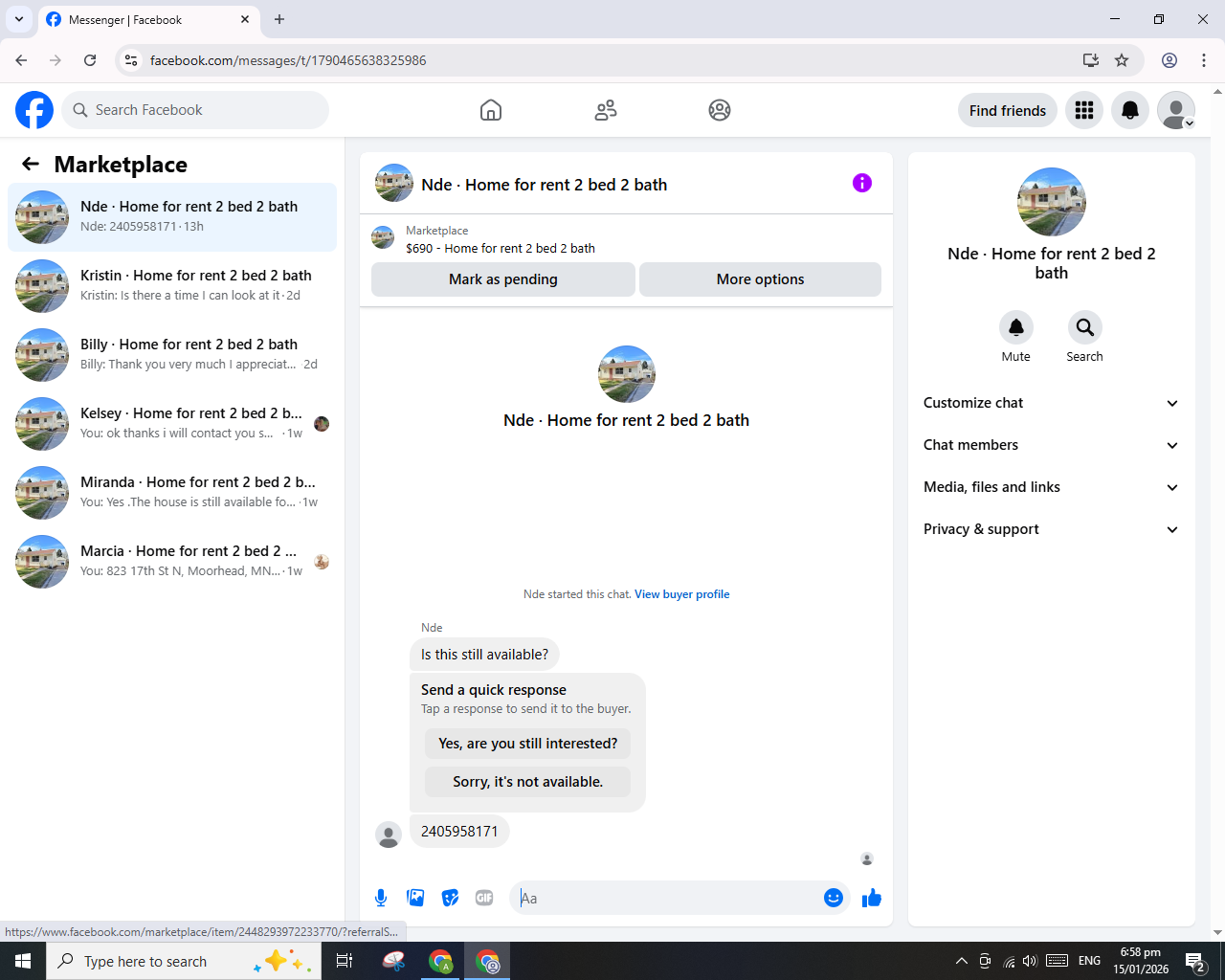This screenshot has width=1225, height=980.
Task: Attach a photo with the image icon
Action: click(415, 898)
